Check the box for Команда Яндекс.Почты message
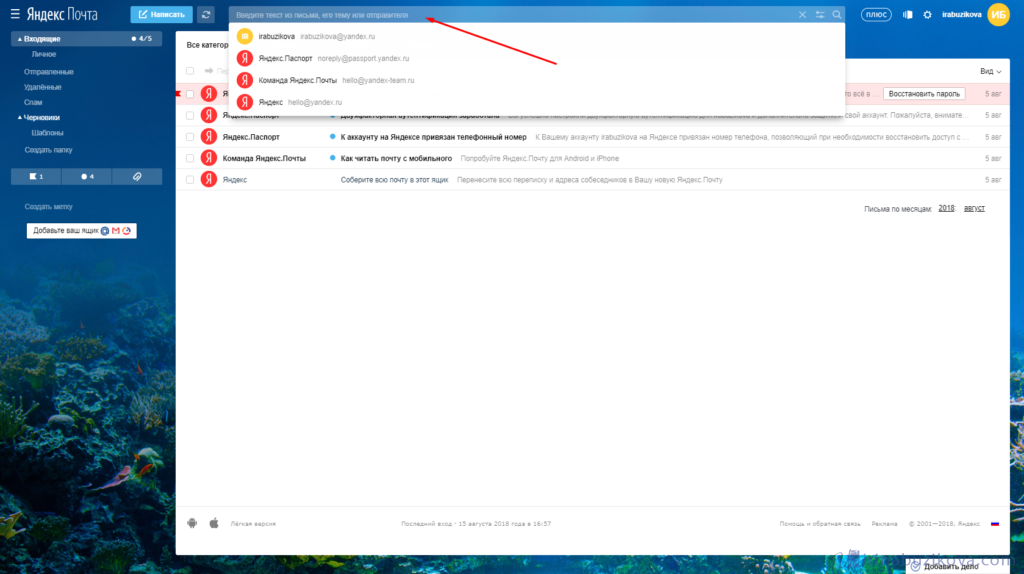 (x=190, y=158)
